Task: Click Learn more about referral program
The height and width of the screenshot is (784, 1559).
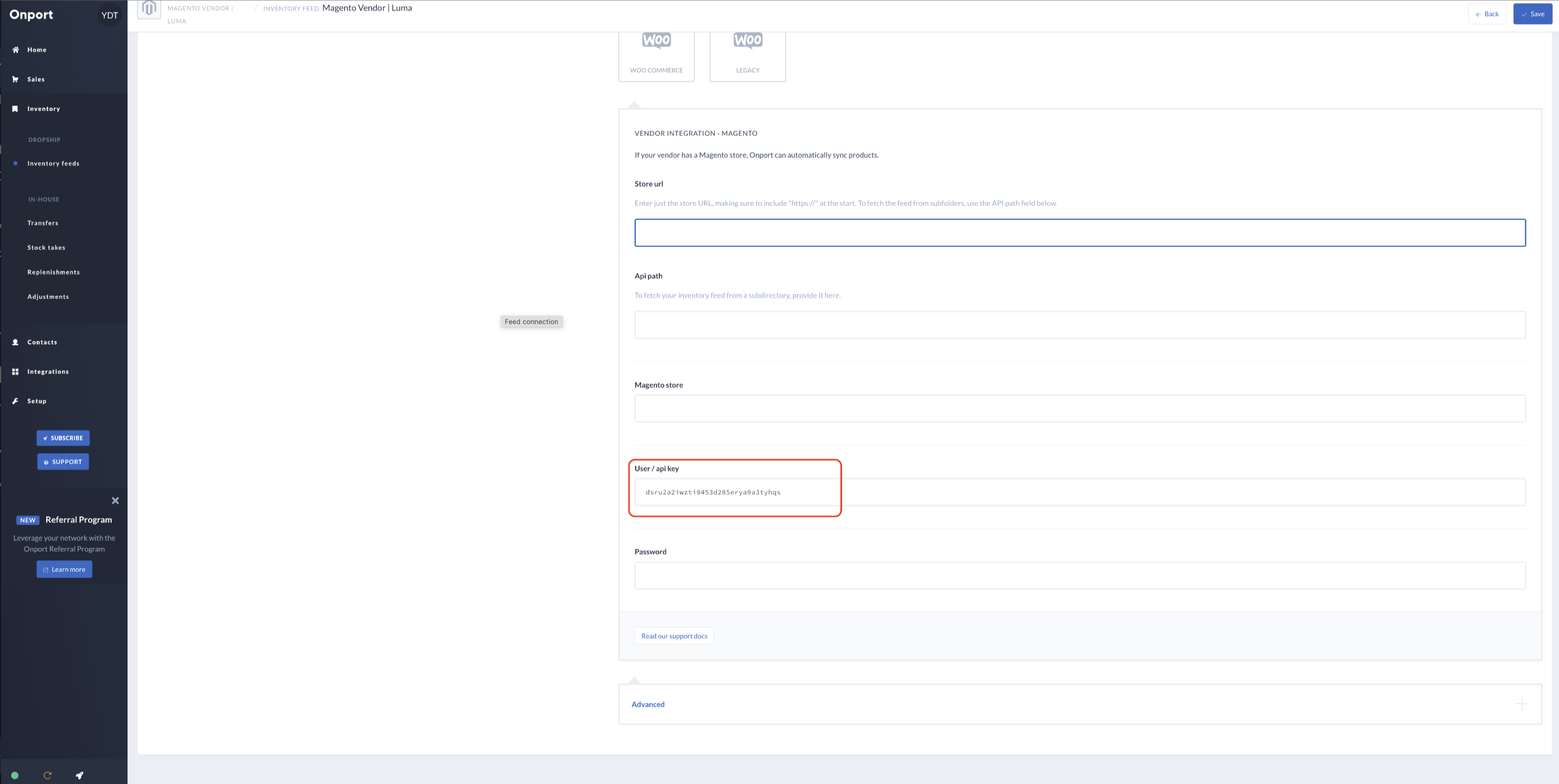Action: [64, 569]
